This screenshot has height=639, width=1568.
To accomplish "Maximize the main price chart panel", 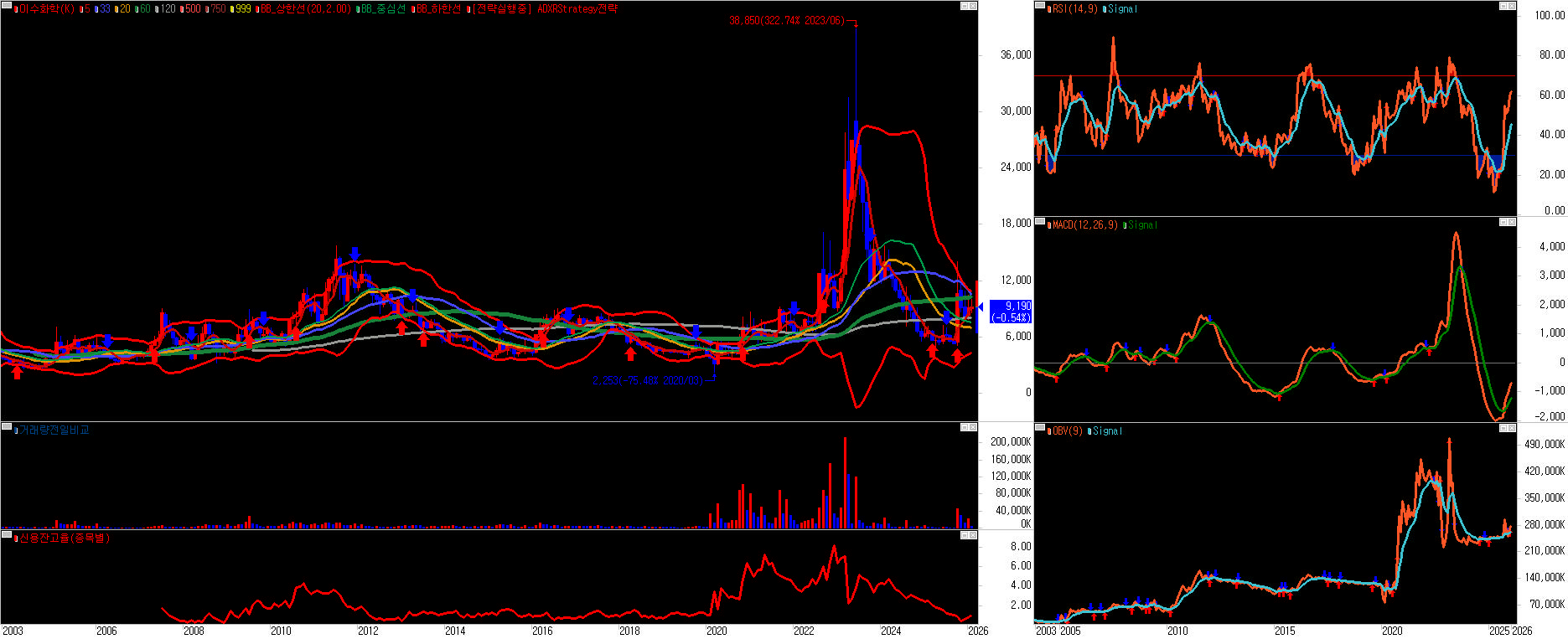I will click(x=965, y=6).
